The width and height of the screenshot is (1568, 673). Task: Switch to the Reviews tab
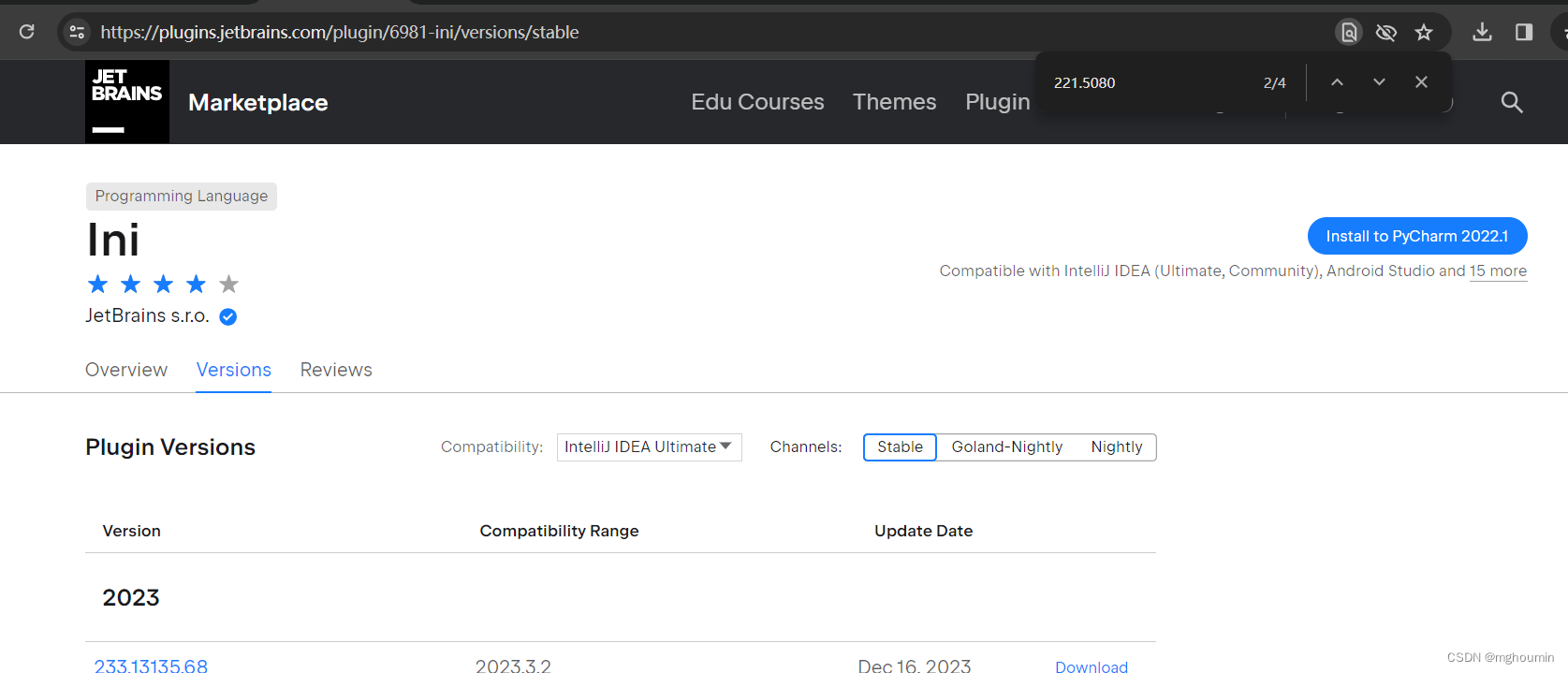(x=336, y=370)
